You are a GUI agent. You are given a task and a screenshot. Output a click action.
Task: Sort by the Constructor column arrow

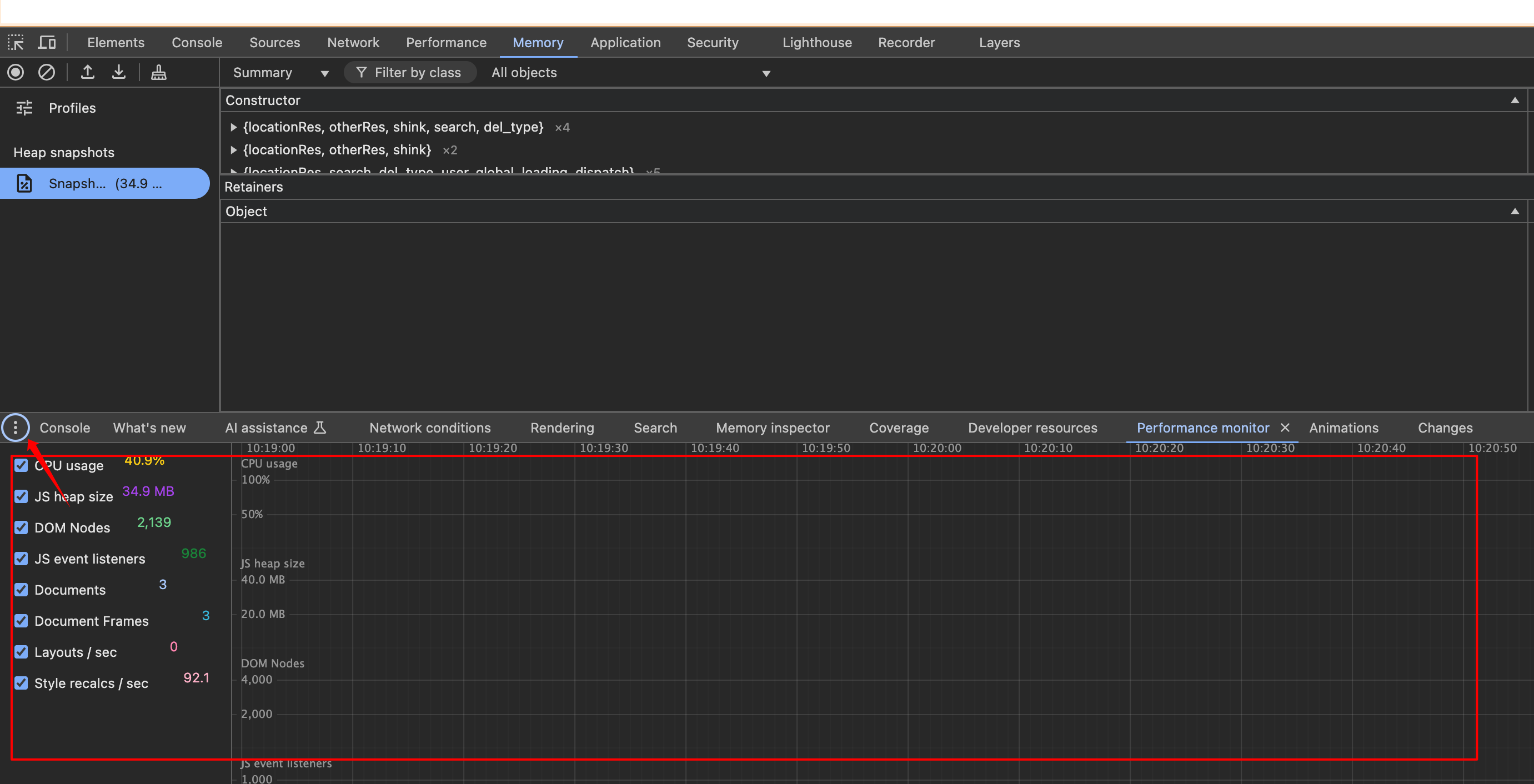pos(1515,100)
